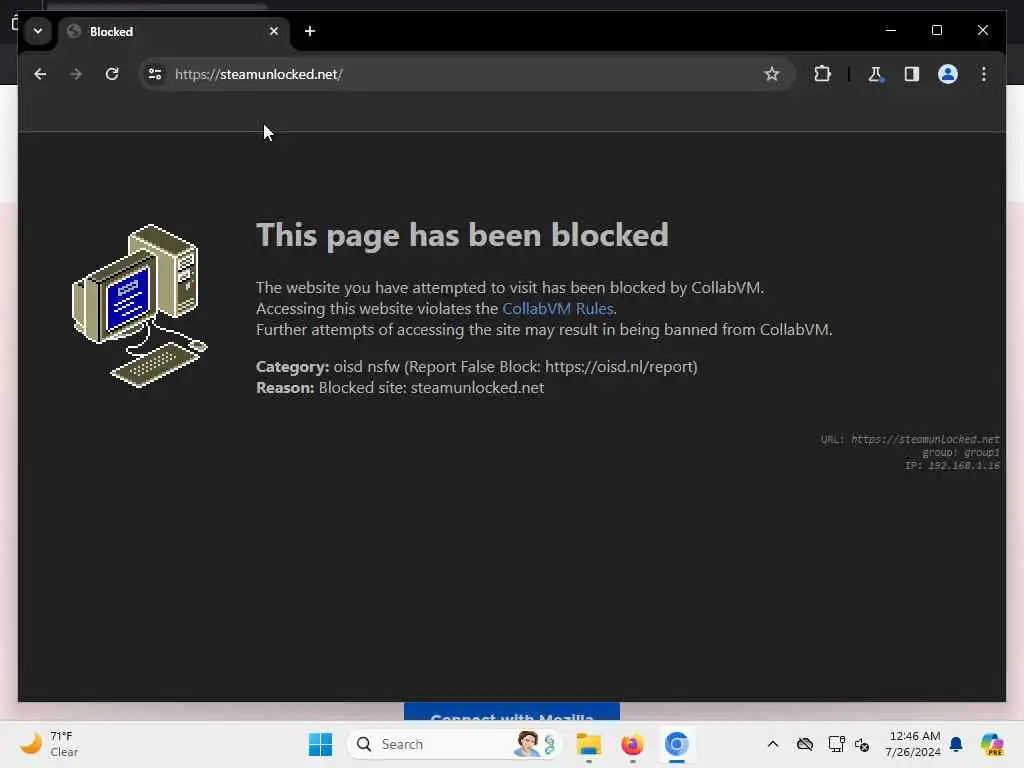The image size is (1024, 768).
Task: Close the Chrome window
Action: click(982, 31)
